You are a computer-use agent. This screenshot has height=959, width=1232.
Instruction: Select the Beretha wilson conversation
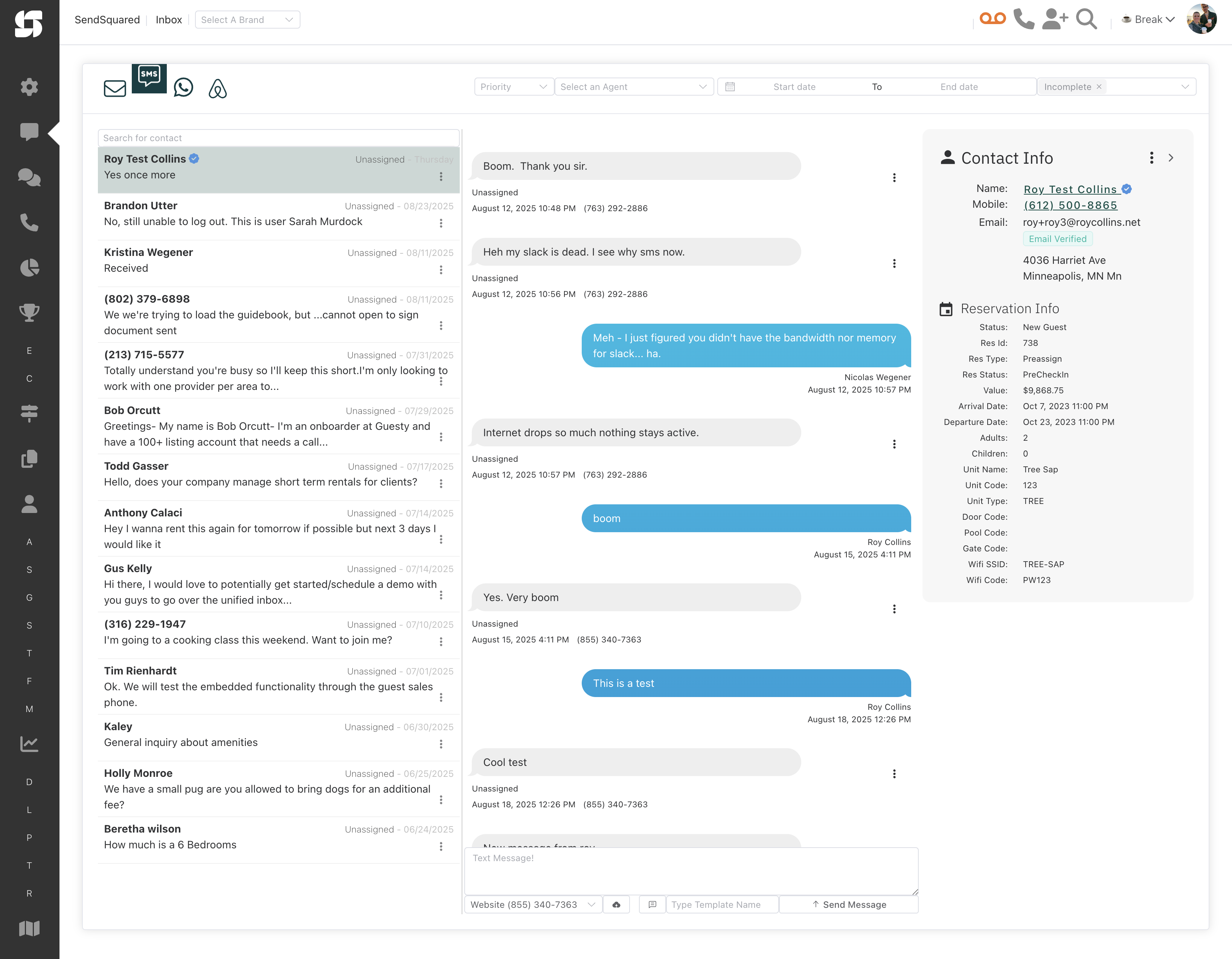click(279, 839)
